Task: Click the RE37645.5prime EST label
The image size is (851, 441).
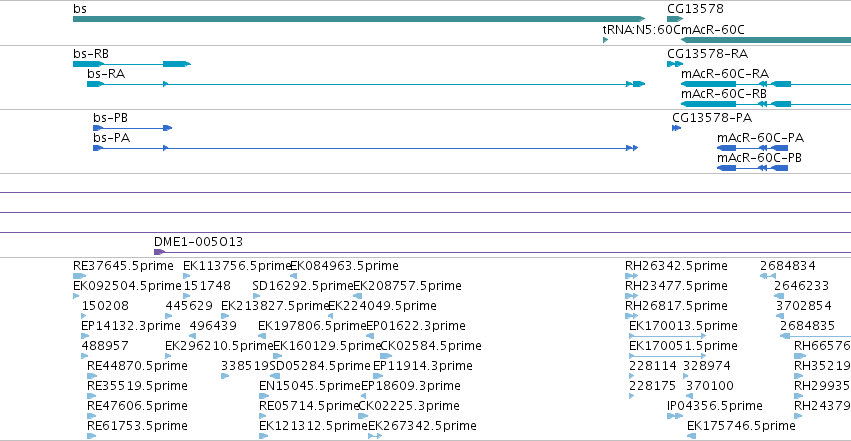Action: (x=123, y=266)
